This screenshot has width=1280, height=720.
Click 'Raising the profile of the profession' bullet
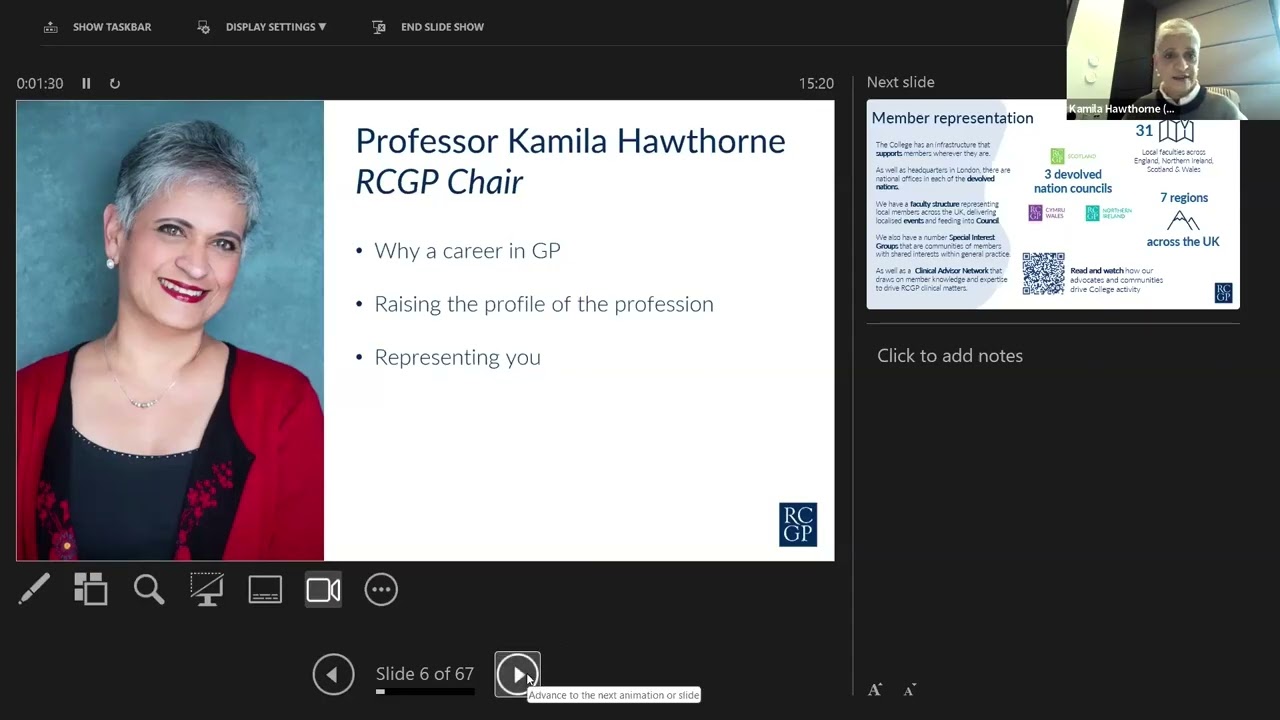(544, 304)
